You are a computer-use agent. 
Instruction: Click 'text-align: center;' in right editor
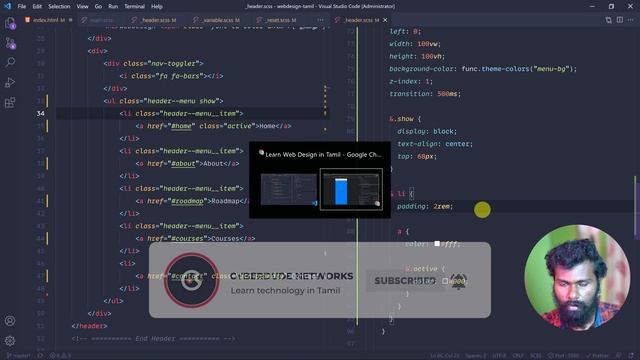click(x=435, y=144)
